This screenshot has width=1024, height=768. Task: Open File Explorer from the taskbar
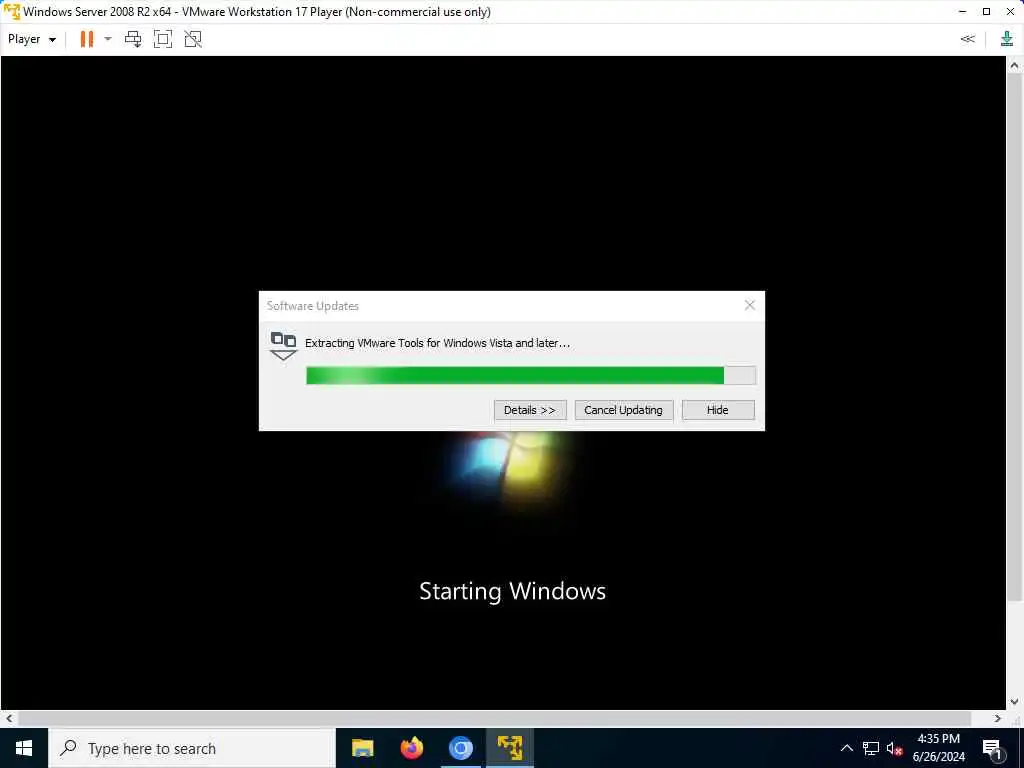coord(362,748)
